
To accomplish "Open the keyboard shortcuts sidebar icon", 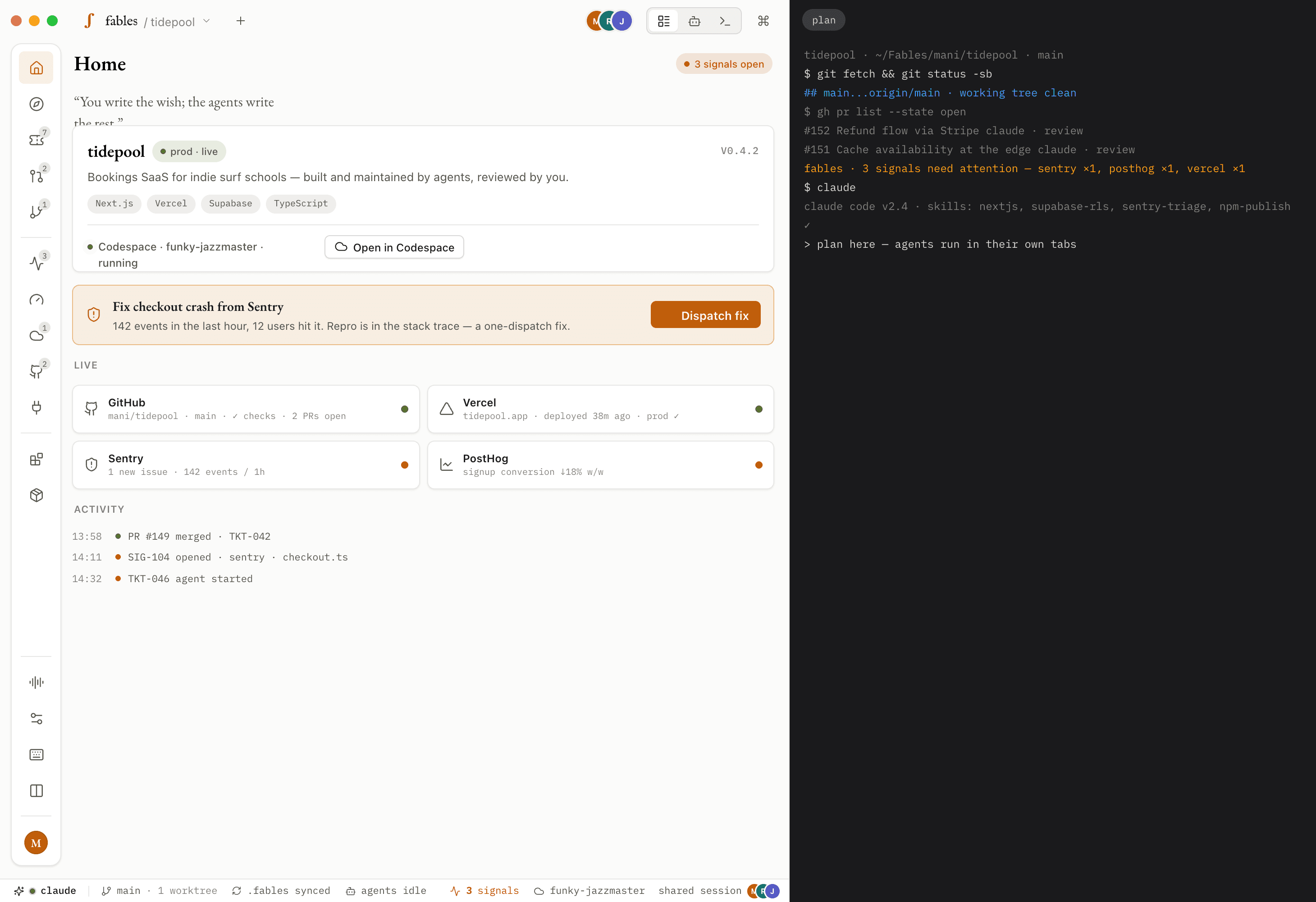I will [x=36, y=755].
